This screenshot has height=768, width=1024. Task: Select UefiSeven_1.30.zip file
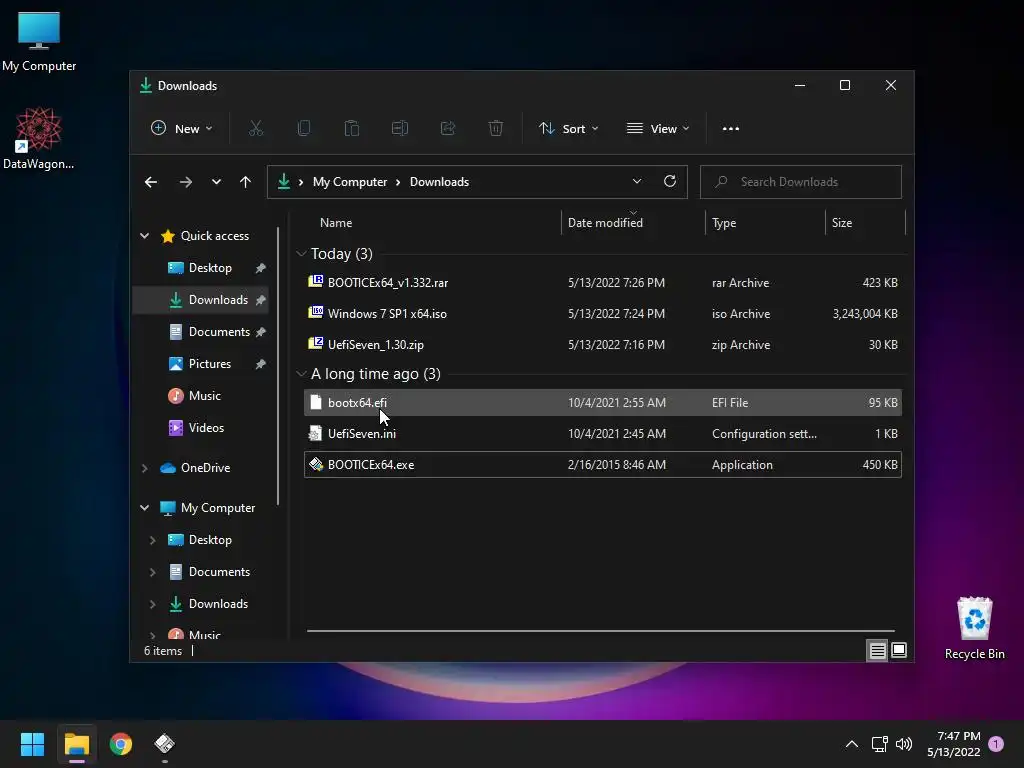point(603,345)
